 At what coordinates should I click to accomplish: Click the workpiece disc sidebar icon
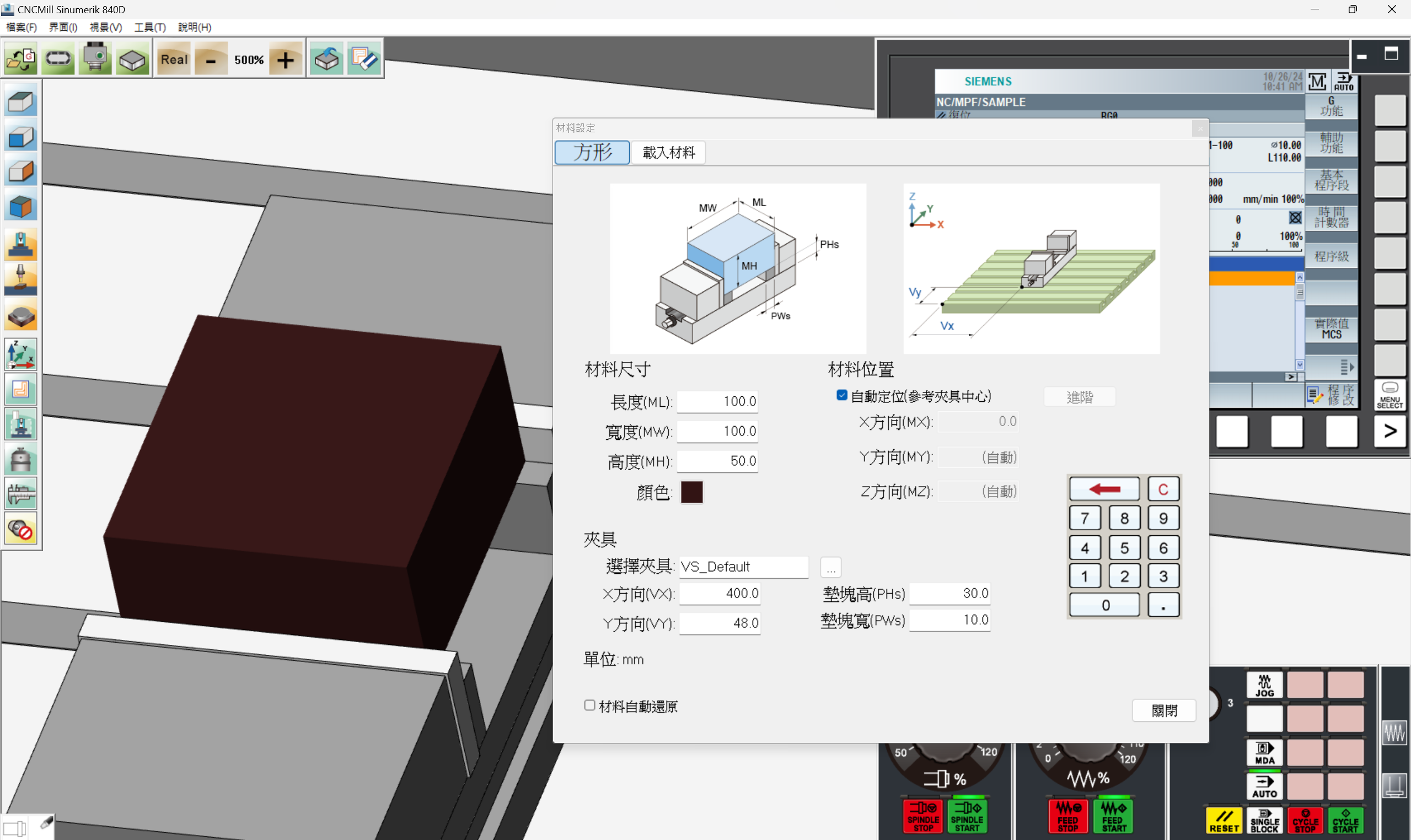coord(21,315)
